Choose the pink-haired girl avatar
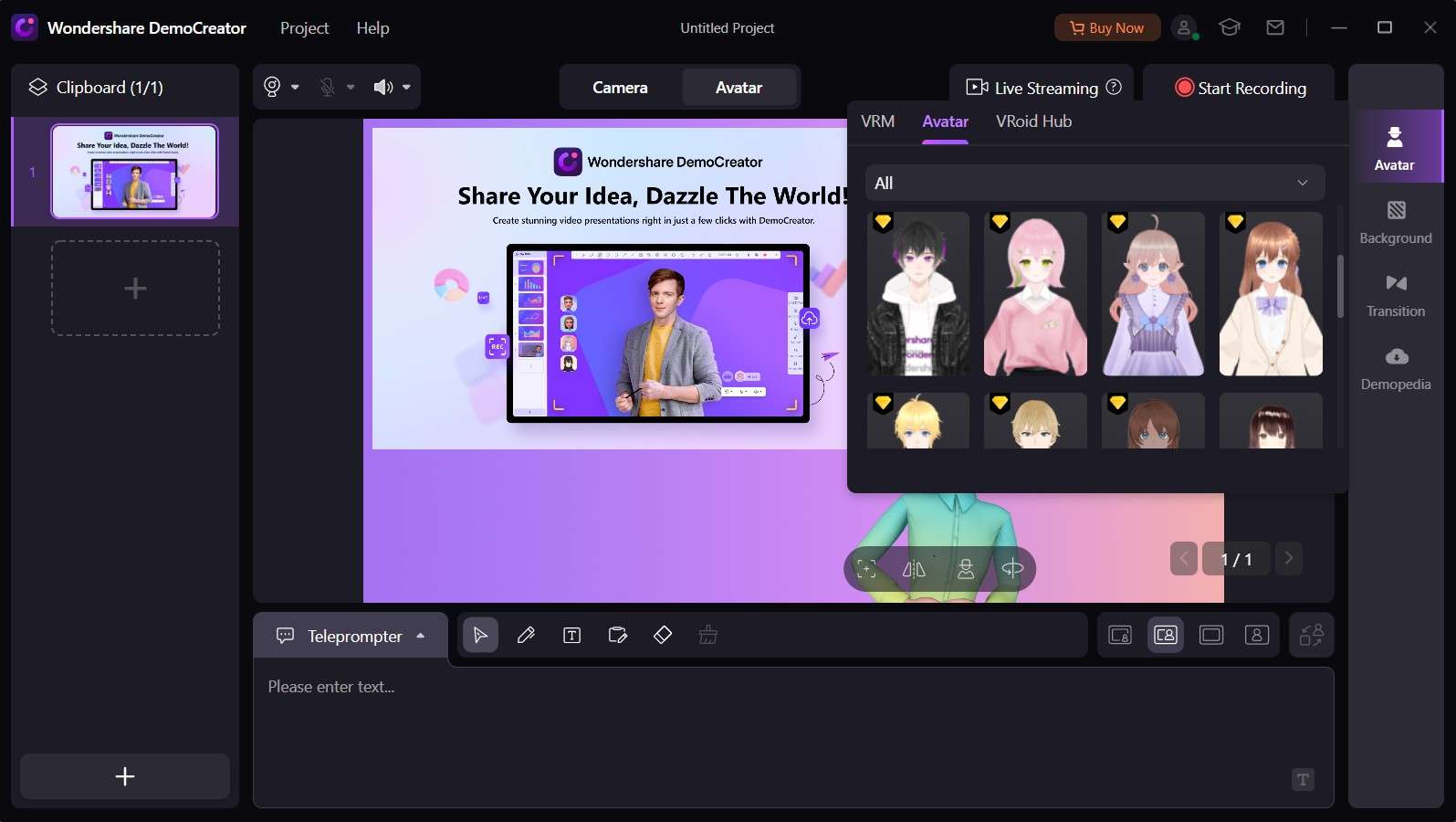Viewport: 1456px width, 822px height. point(1035,294)
